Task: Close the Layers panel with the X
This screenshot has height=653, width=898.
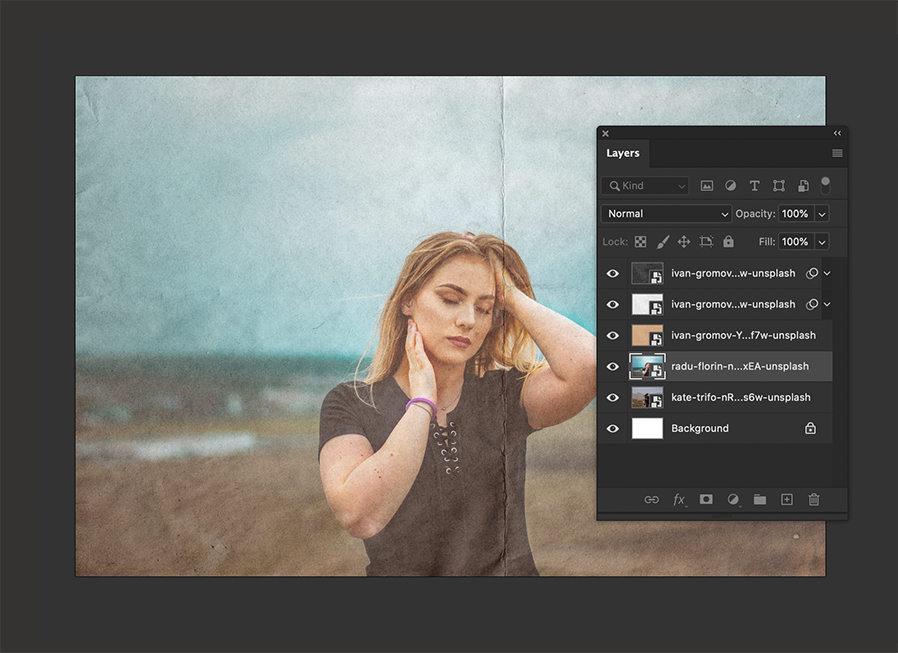Action: tap(605, 133)
